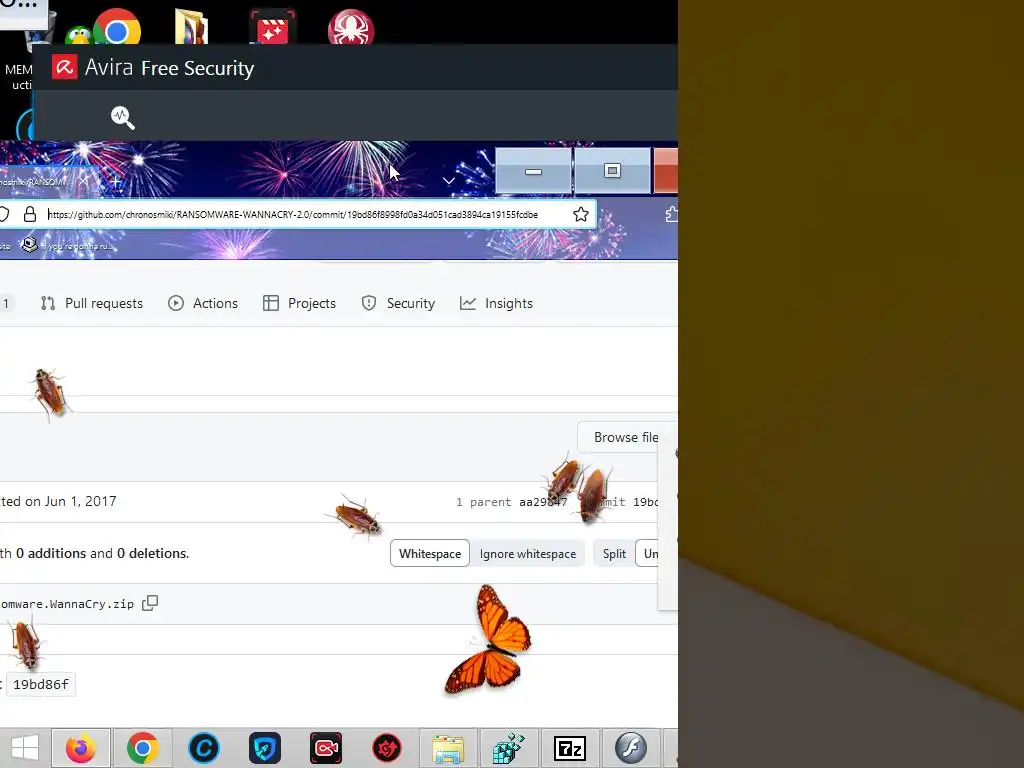This screenshot has width=1024, height=768.
Task: Click the 19bd86f commit hash chip
Action: (40, 684)
